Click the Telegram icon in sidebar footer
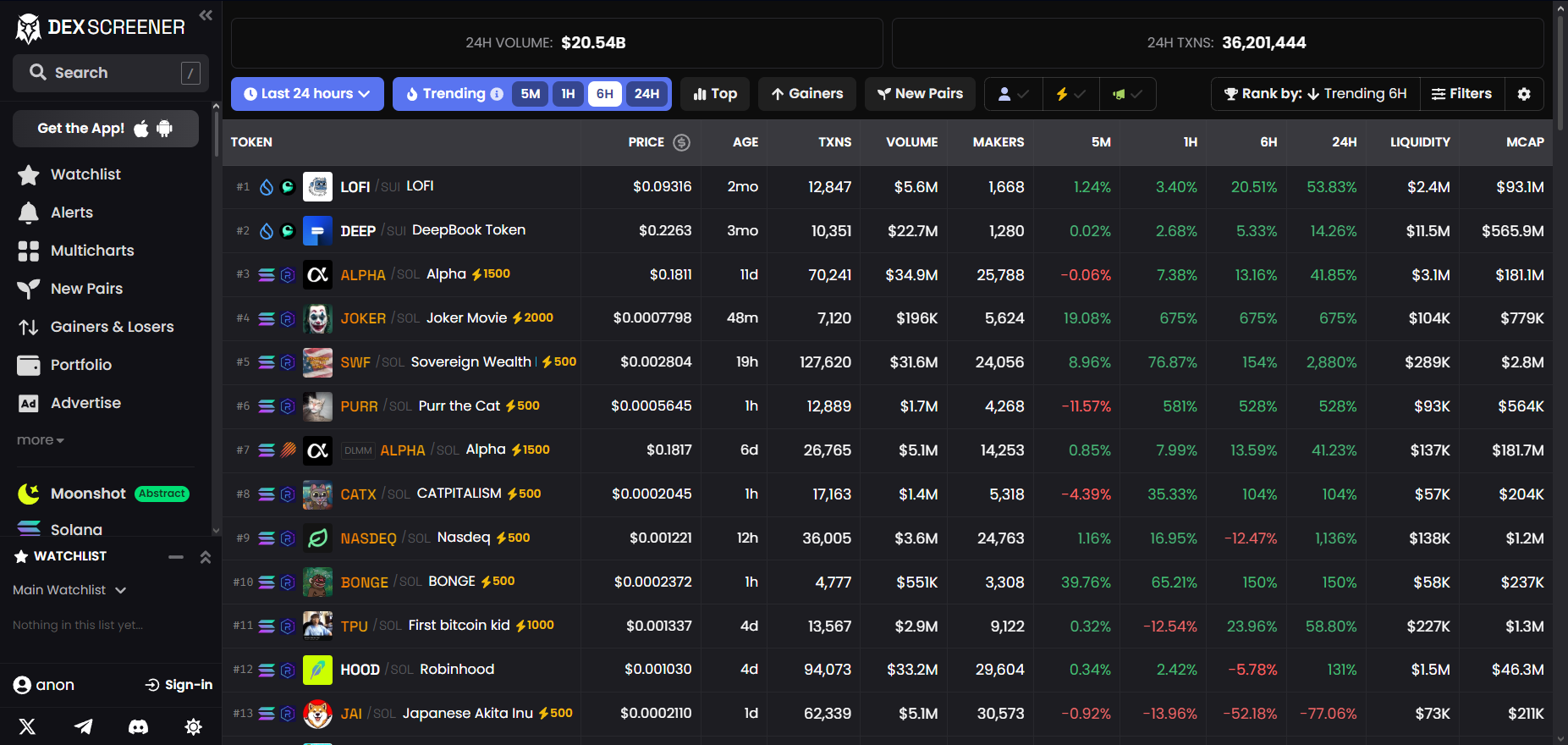Screen dimensions: 1568x745 pyautogui.click(x=83, y=726)
